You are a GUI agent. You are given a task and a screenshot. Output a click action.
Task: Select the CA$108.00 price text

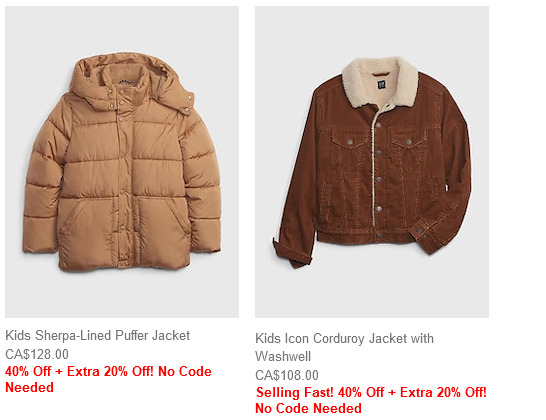(287, 375)
